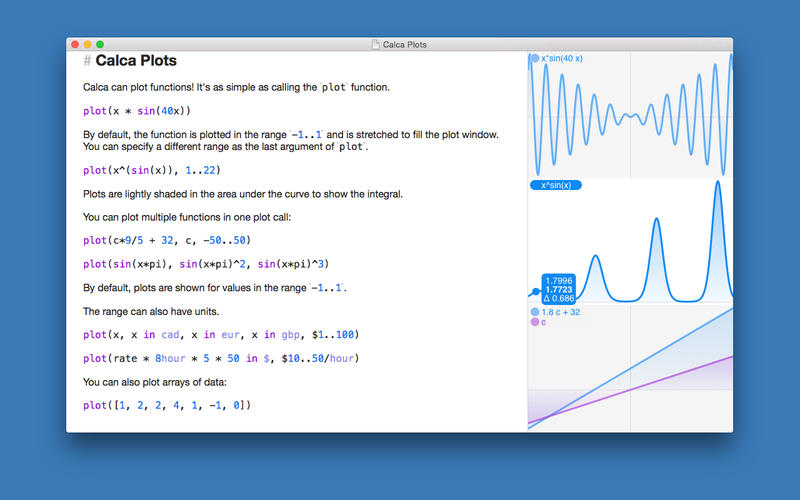
Task: Click the yellow minimize window button
Action: click(x=87, y=44)
